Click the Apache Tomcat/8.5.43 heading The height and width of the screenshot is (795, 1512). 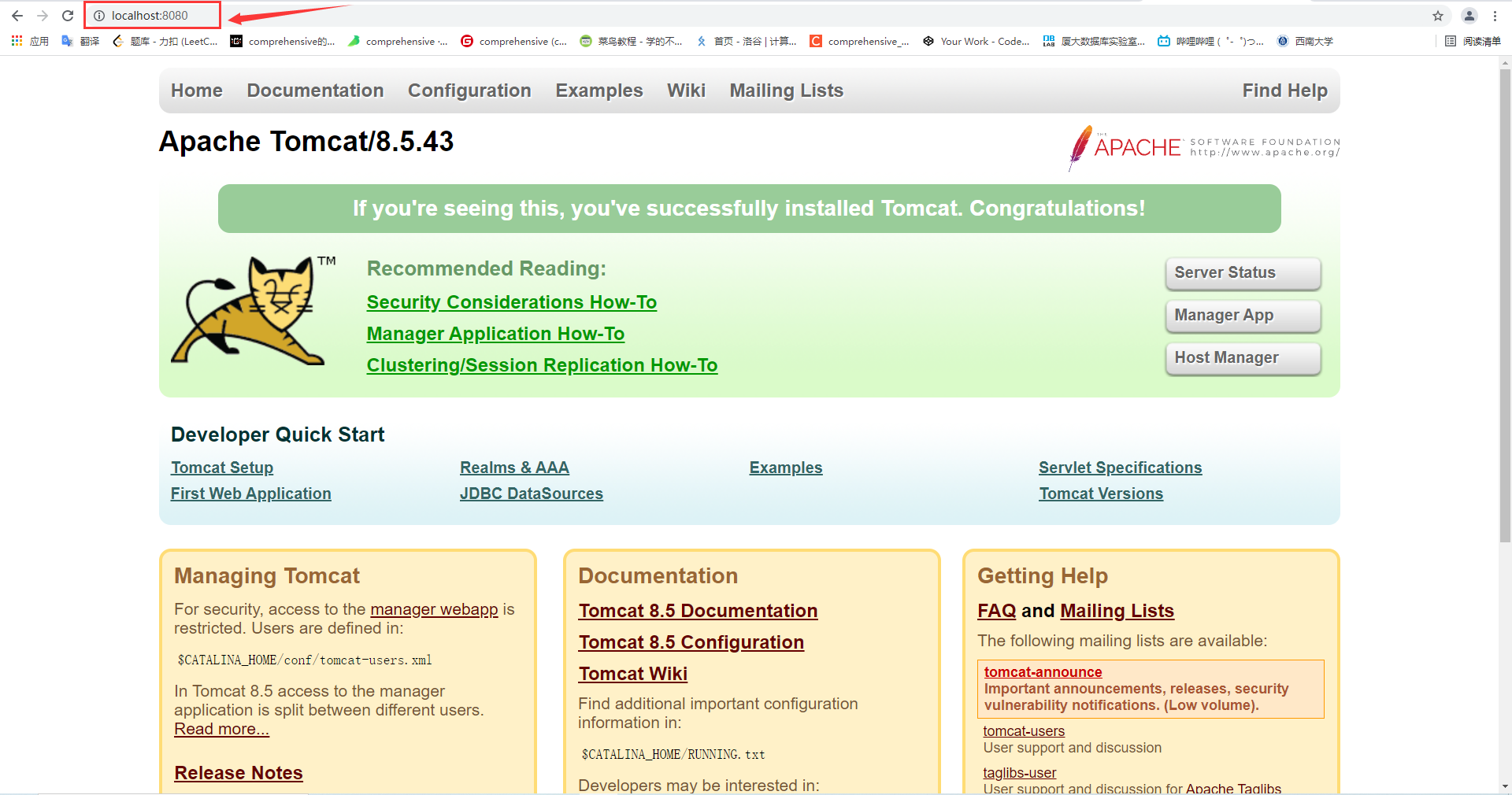point(306,142)
